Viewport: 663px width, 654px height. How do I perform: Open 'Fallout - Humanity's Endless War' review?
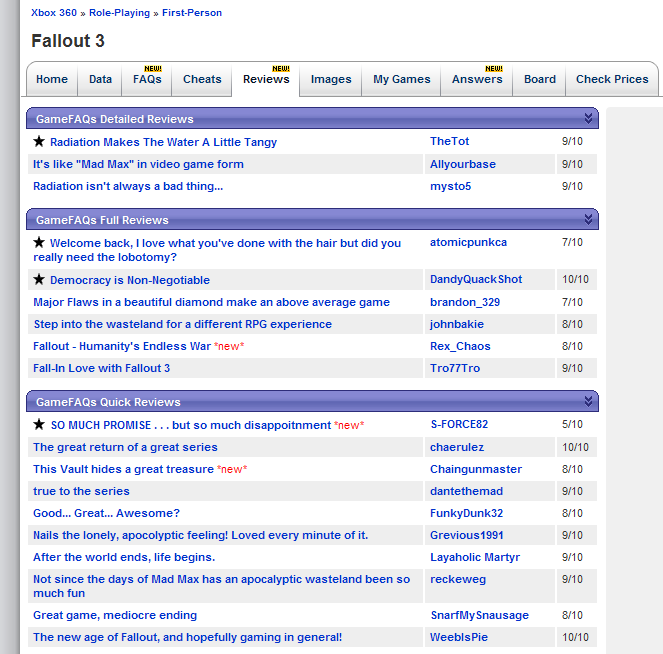click(122, 346)
